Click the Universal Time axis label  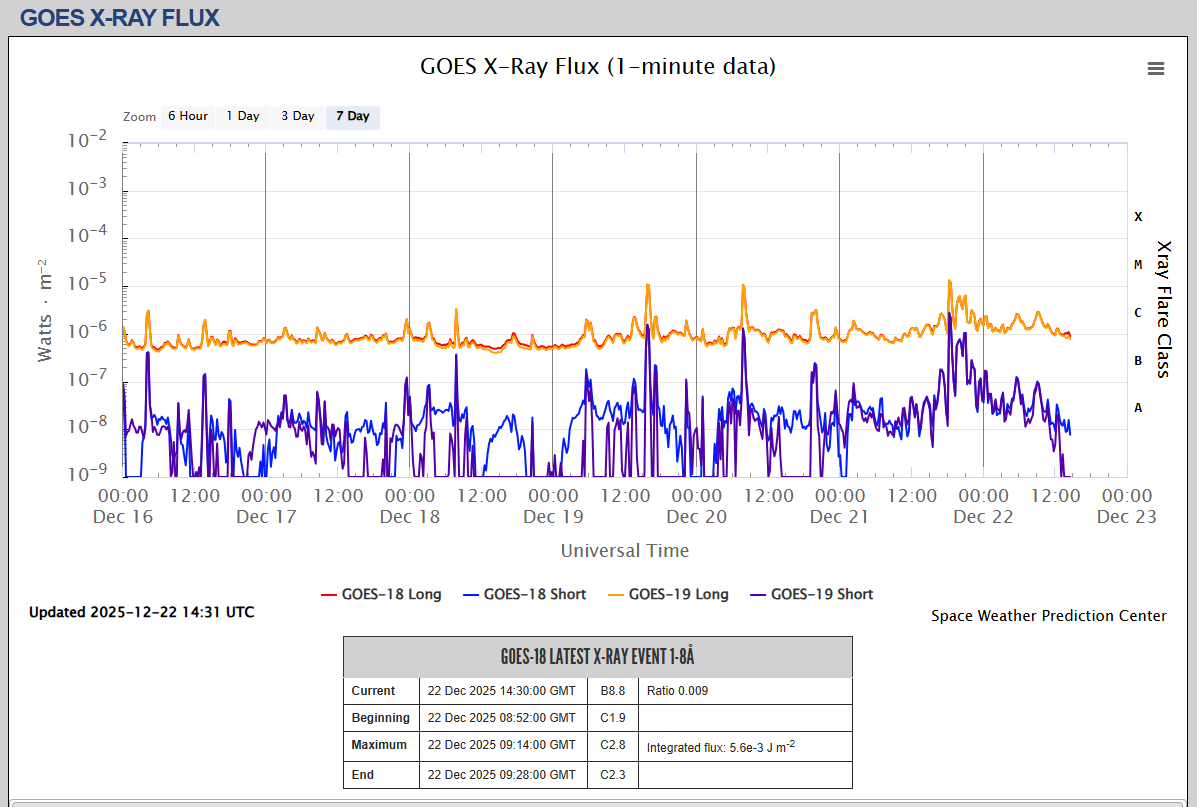[x=624, y=550]
